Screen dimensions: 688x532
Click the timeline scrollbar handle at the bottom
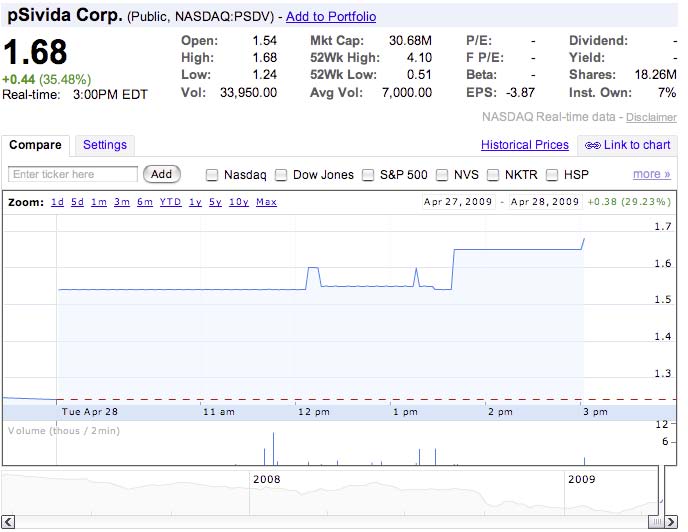tap(655, 521)
